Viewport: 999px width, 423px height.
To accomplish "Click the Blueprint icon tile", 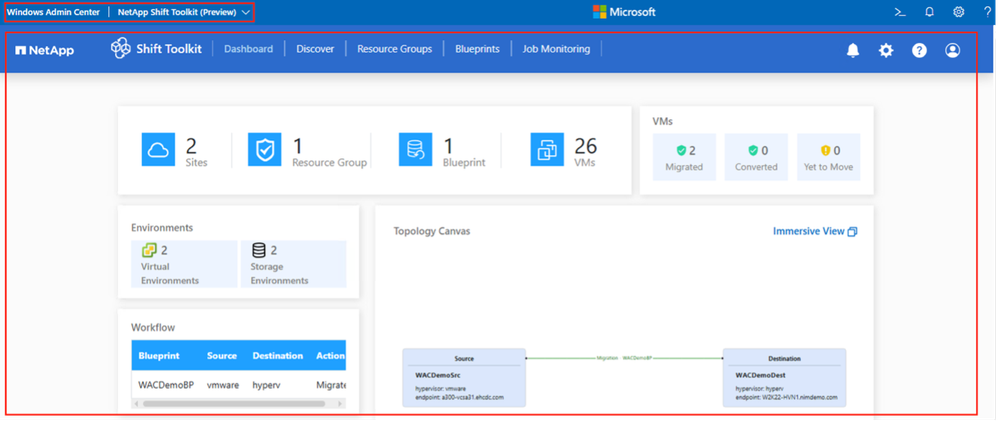I will coord(415,151).
